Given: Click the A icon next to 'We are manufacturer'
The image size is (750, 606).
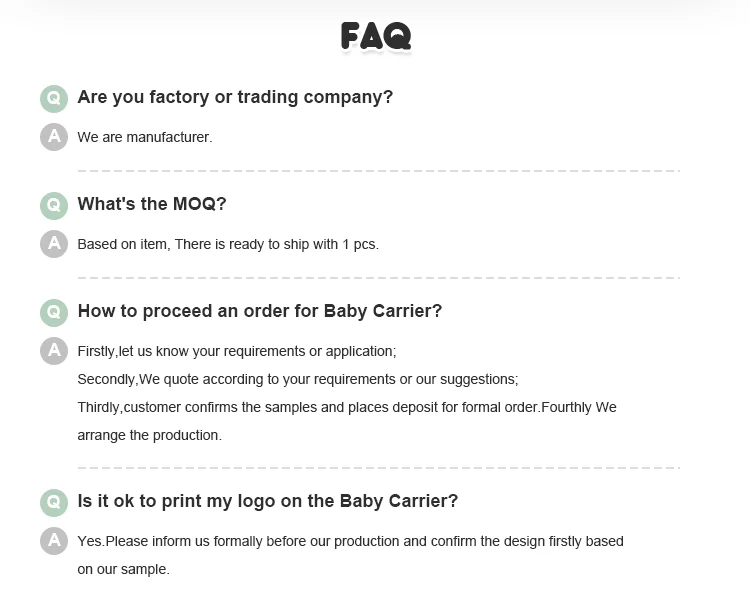Looking at the screenshot, I should [x=53, y=137].
